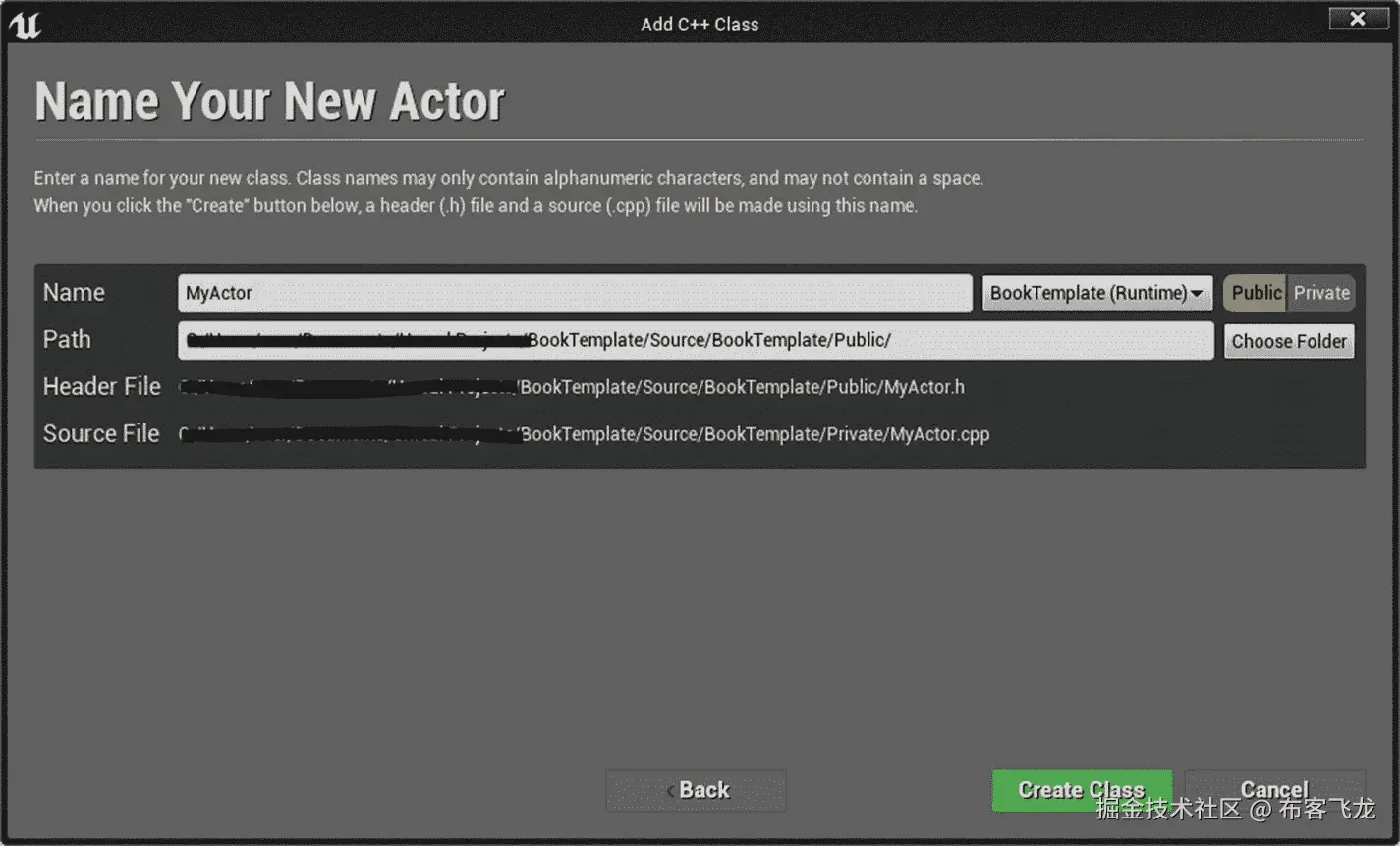This screenshot has width=1400, height=846.
Task: Click the MyActor.cpp source file path
Action: [585, 434]
